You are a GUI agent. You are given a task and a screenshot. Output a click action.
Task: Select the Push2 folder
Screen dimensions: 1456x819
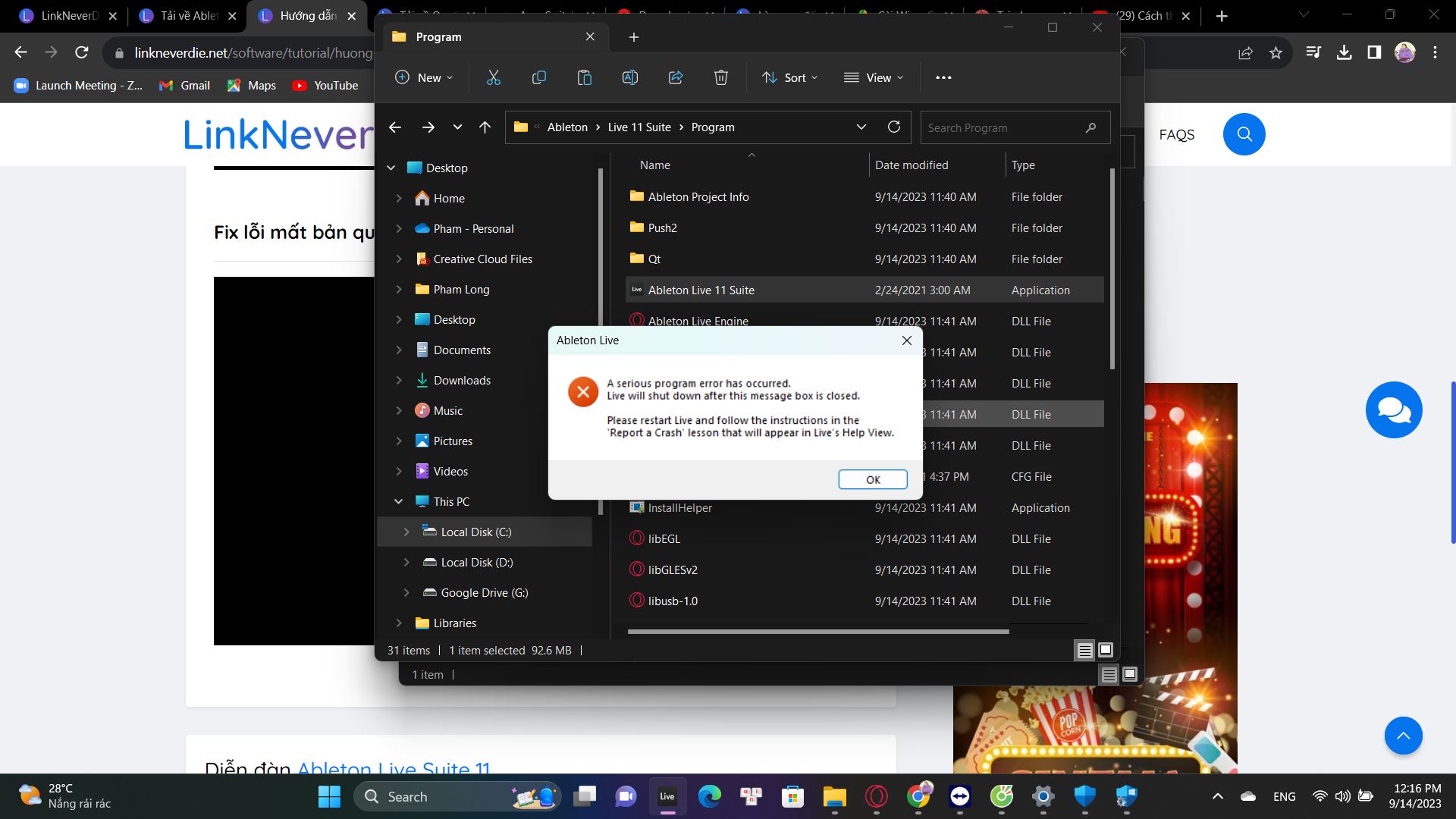pos(864,228)
